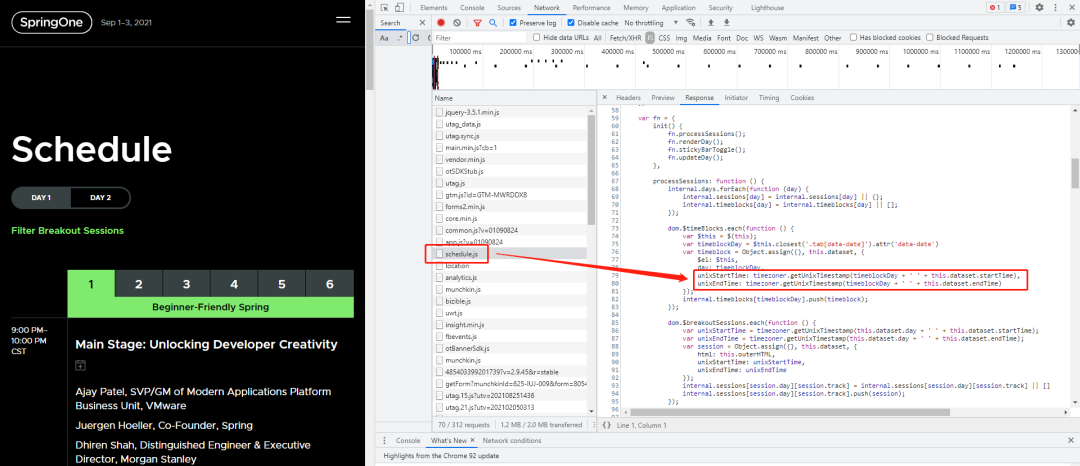The image size is (1080, 466).
Task: Filter requests by Img
Action: [681, 38]
